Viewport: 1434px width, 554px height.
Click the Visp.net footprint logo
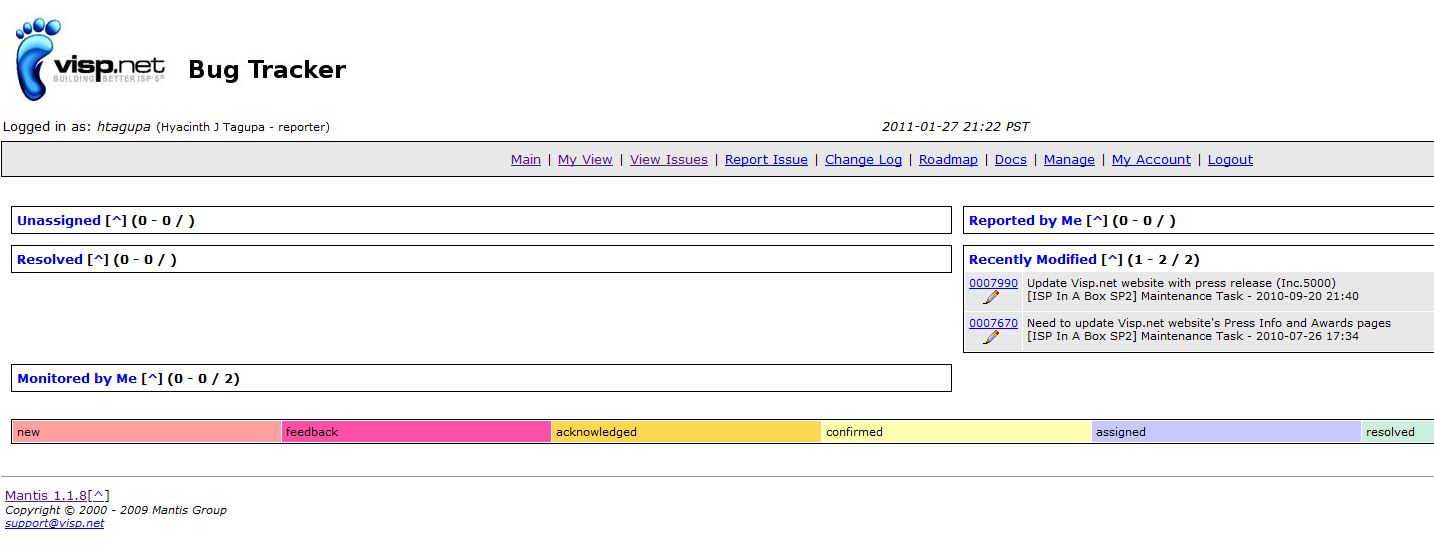coord(90,60)
